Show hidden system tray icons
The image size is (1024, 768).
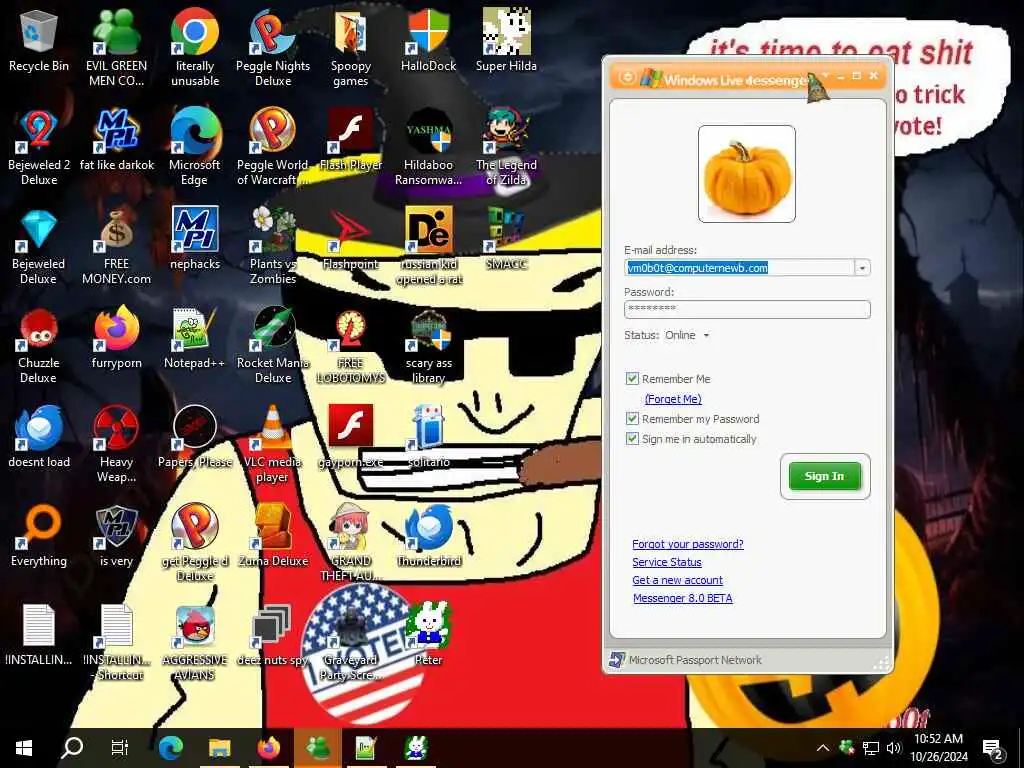[x=823, y=748]
